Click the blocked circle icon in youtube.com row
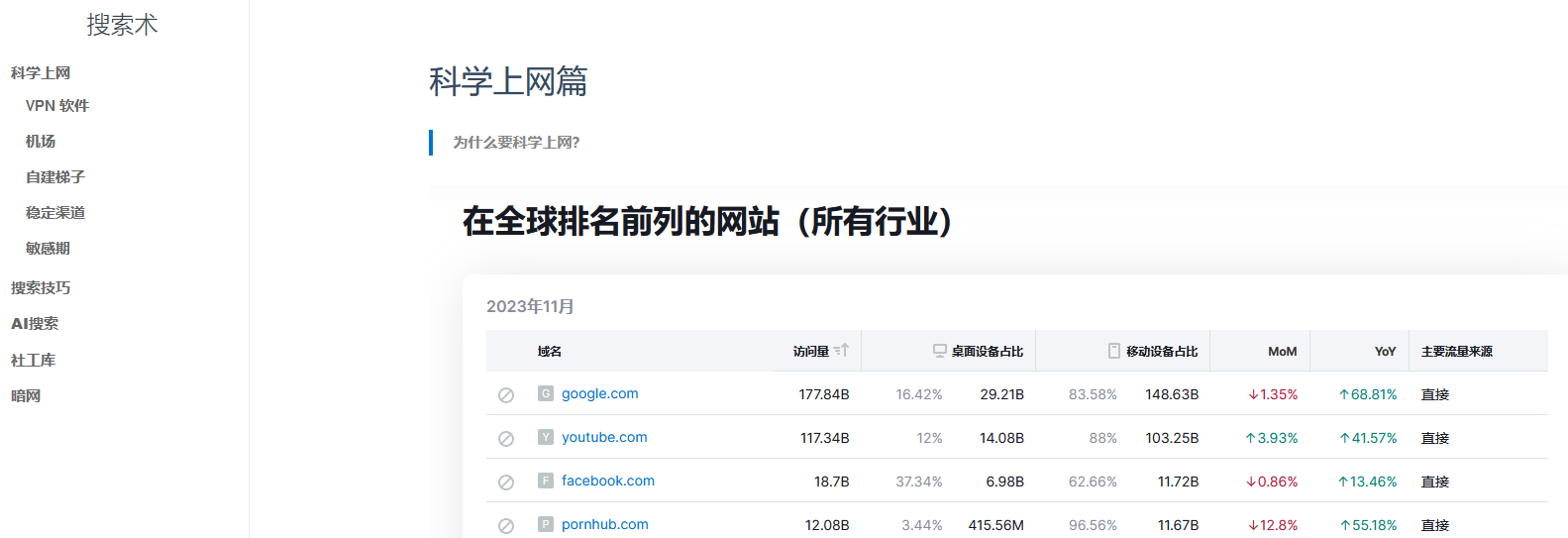 click(506, 438)
